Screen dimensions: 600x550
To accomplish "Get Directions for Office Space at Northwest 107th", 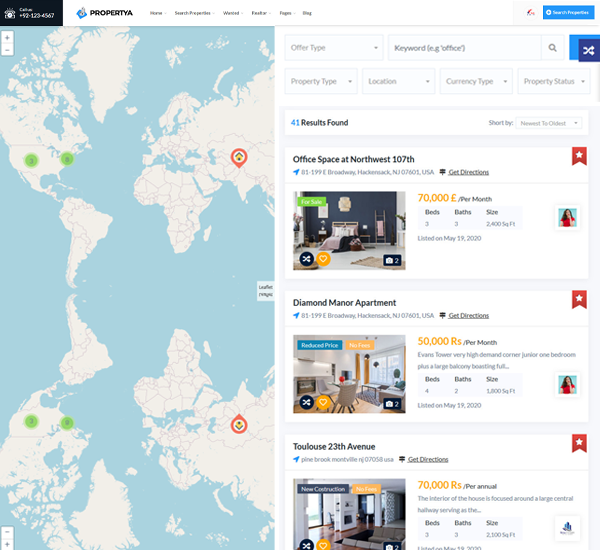I will (468, 172).
